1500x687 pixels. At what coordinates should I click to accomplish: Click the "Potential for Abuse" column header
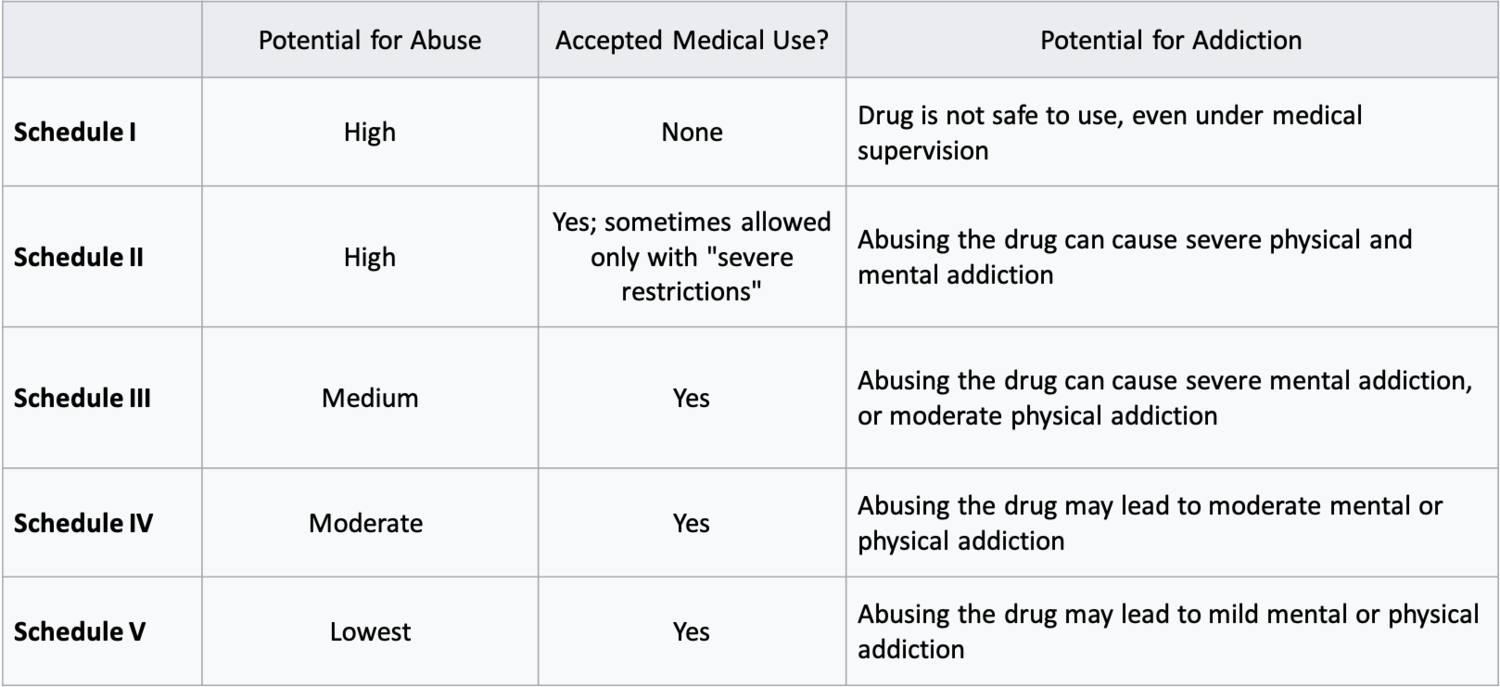pos(370,41)
